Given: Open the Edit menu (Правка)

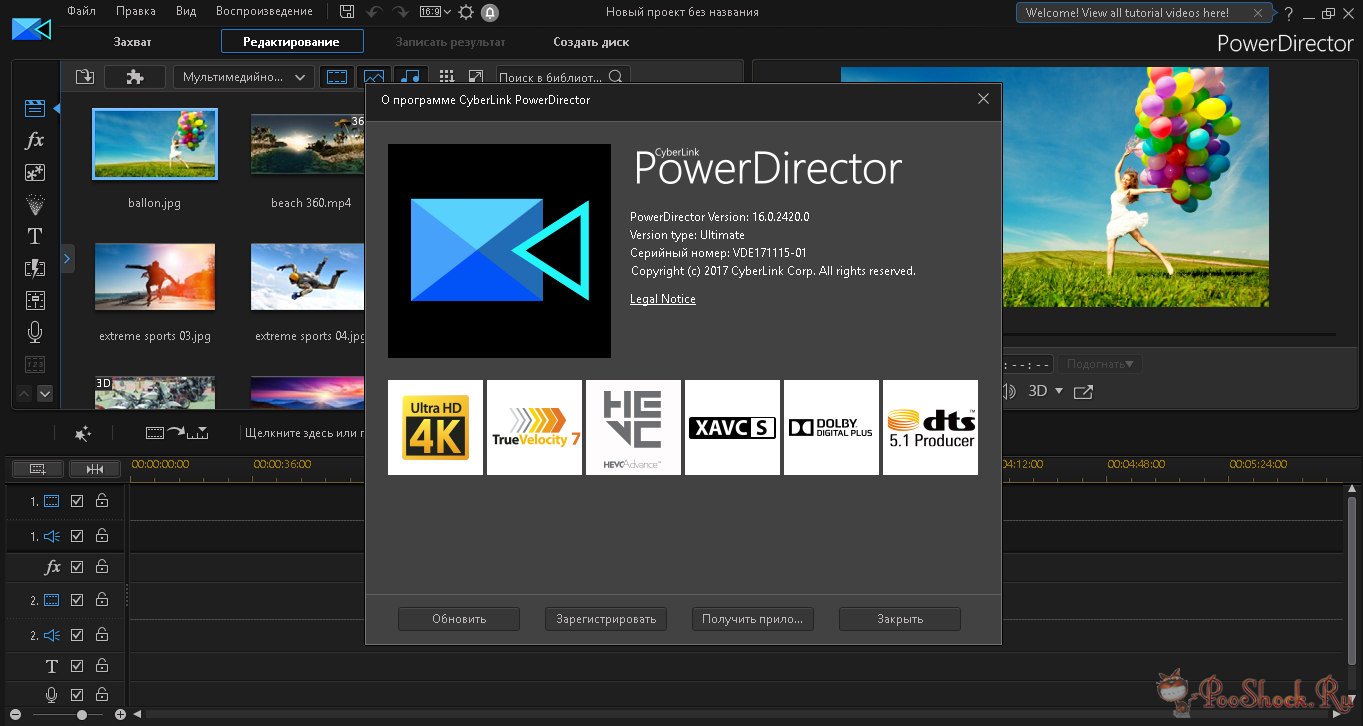Looking at the screenshot, I should (136, 12).
